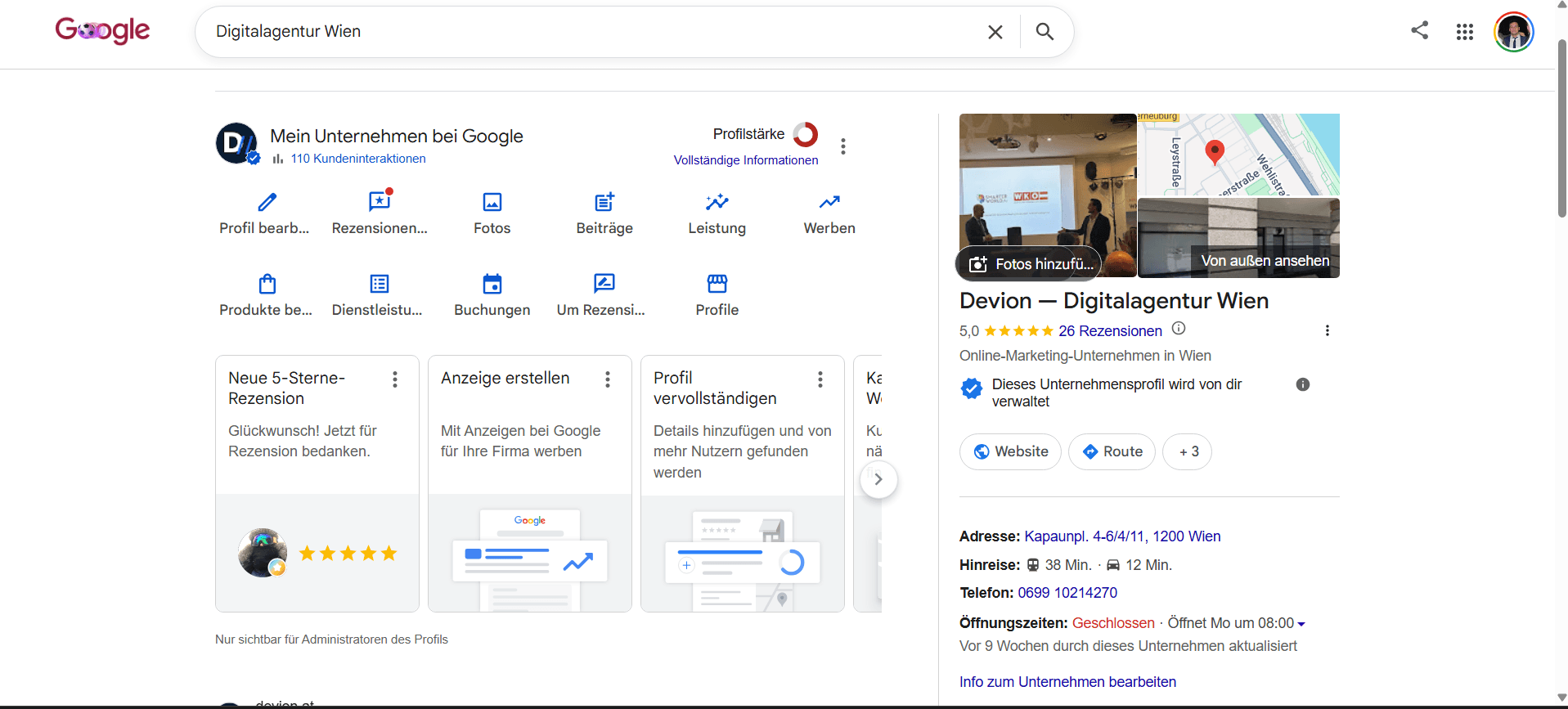Click the five-star rating stars
This screenshot has height=709, width=1568.
(x=1018, y=331)
